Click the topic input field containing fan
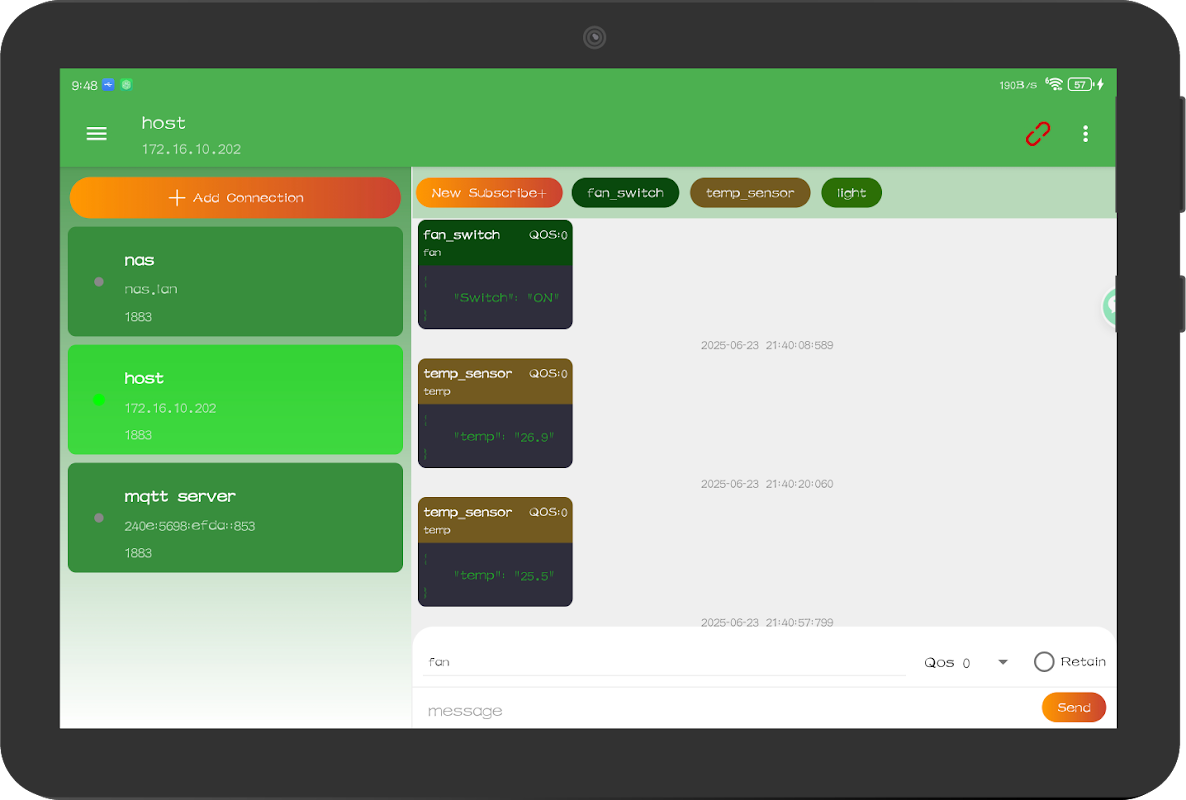 665,662
